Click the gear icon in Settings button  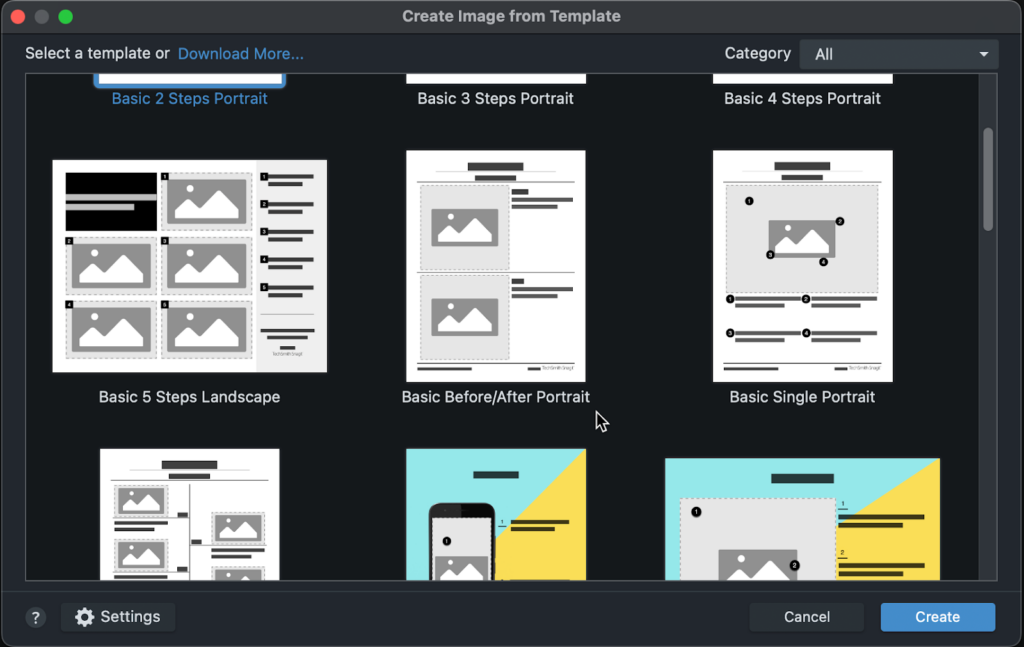(x=85, y=617)
